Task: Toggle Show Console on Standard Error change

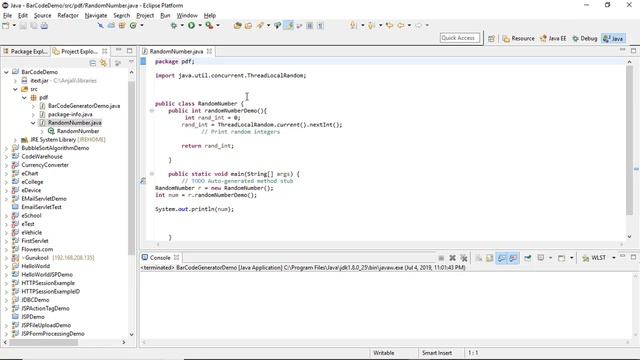Action: point(513,258)
